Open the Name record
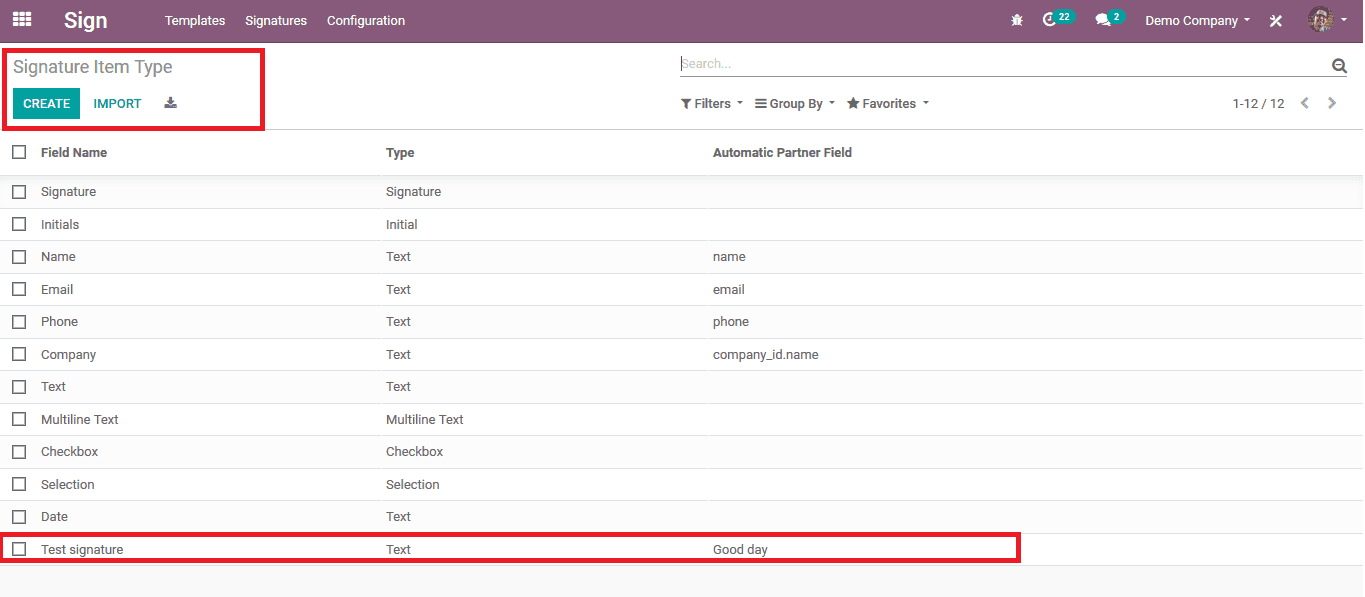Viewport: 1365px width, 597px height. [x=58, y=257]
